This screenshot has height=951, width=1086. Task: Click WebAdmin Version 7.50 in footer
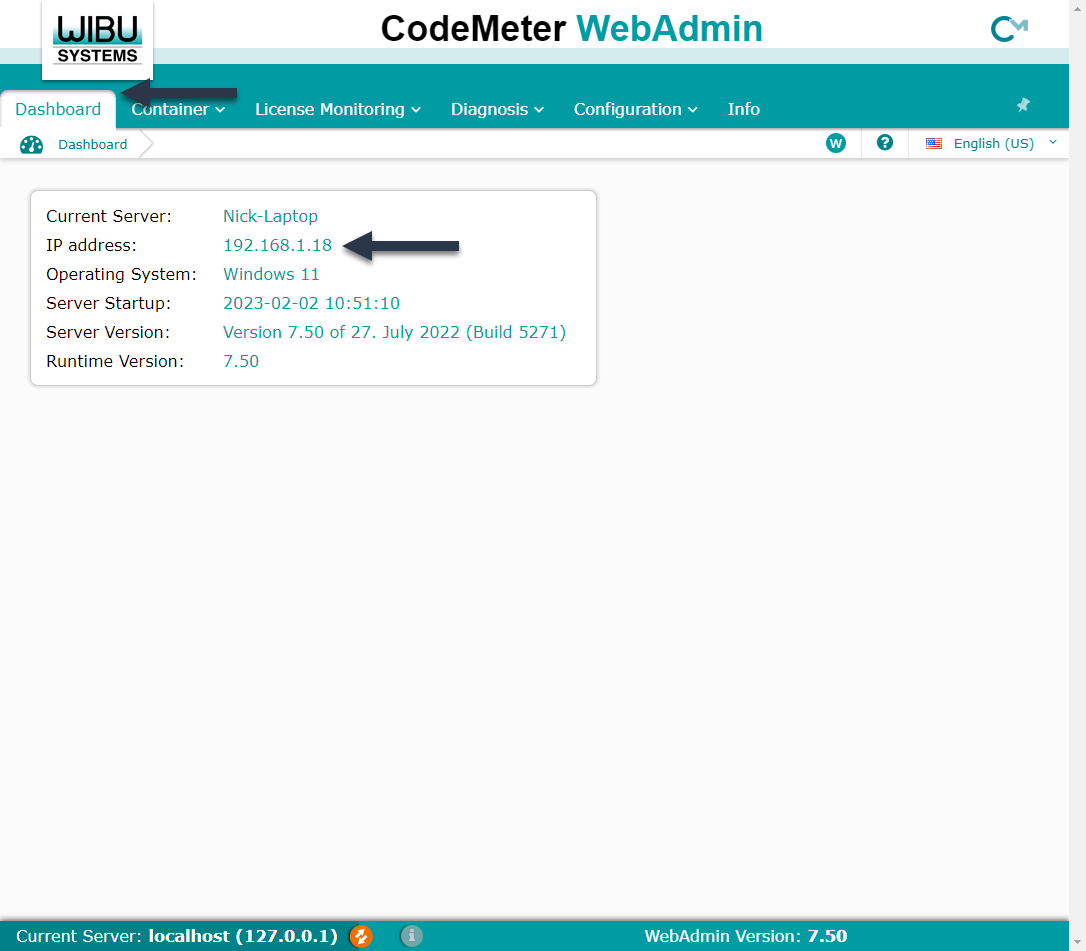click(746, 936)
